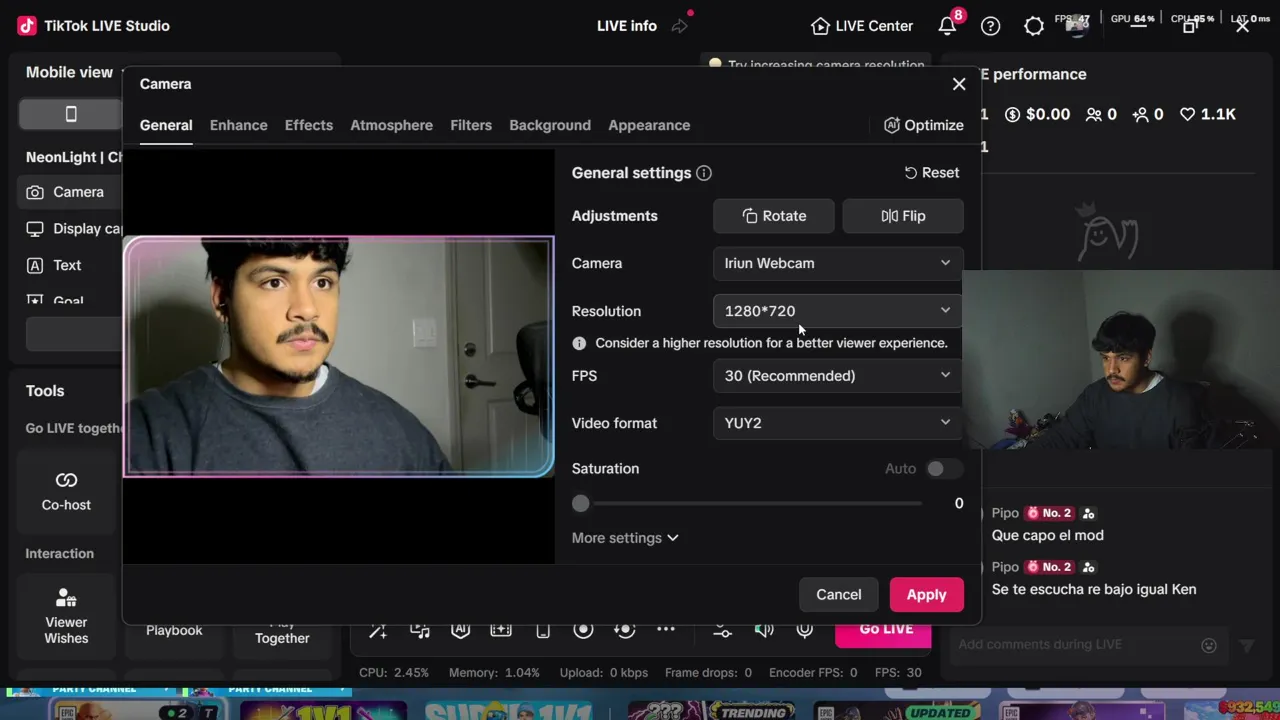Switch to the General tab

pyautogui.click(x=166, y=125)
